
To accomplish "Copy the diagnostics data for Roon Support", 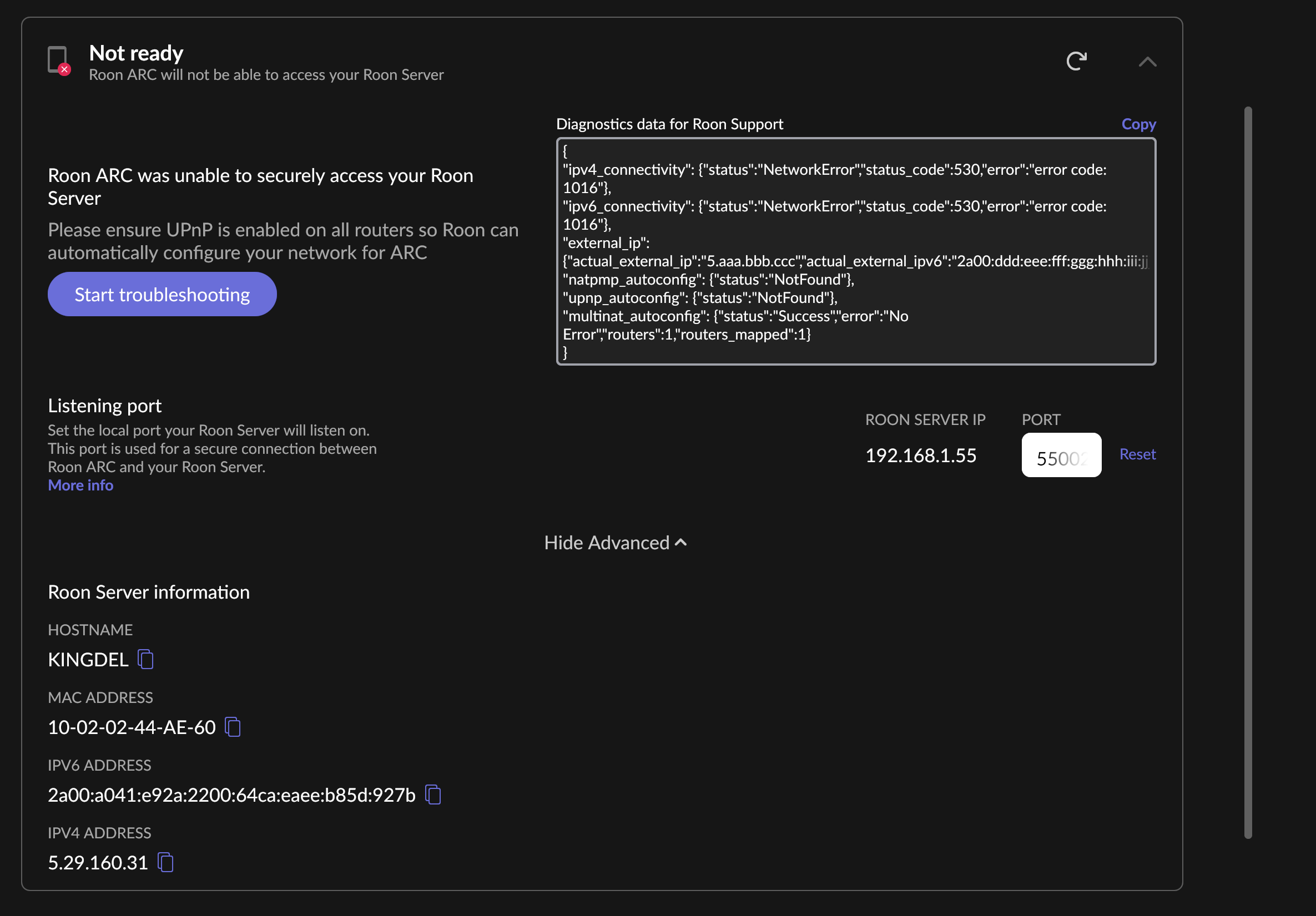I will tap(1138, 124).
